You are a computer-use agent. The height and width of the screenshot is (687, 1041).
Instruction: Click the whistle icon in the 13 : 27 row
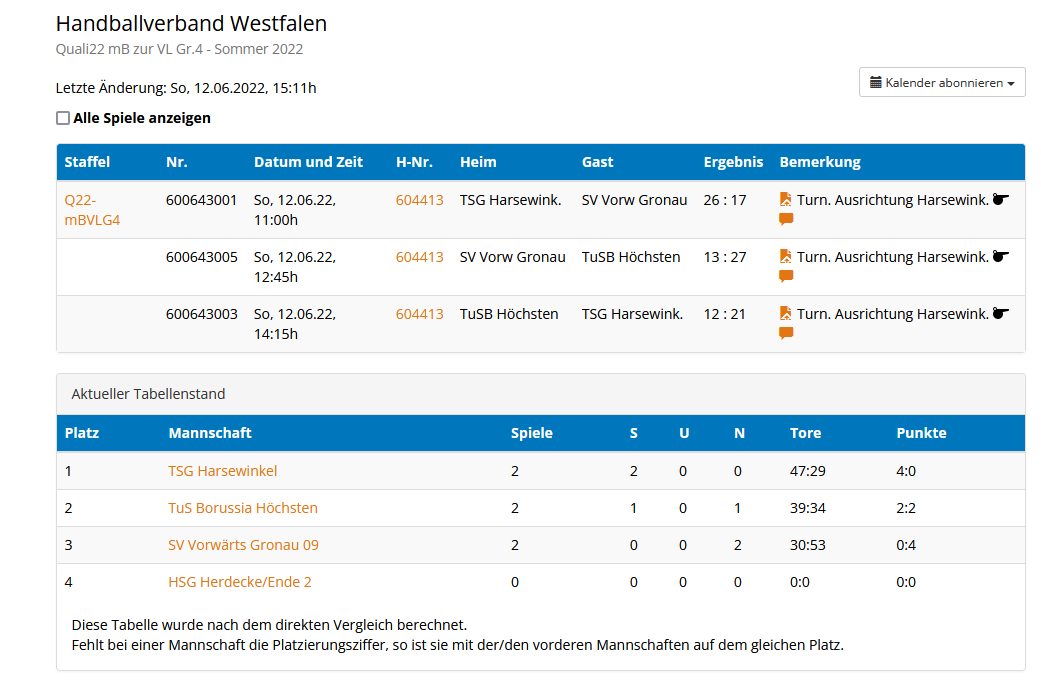(x=1000, y=257)
